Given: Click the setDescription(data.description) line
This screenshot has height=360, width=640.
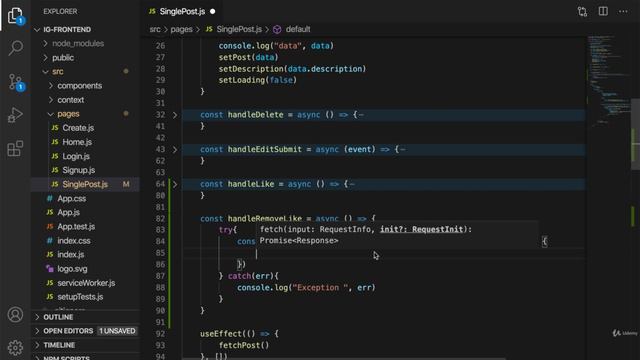Looking at the screenshot, I should click(x=292, y=69).
